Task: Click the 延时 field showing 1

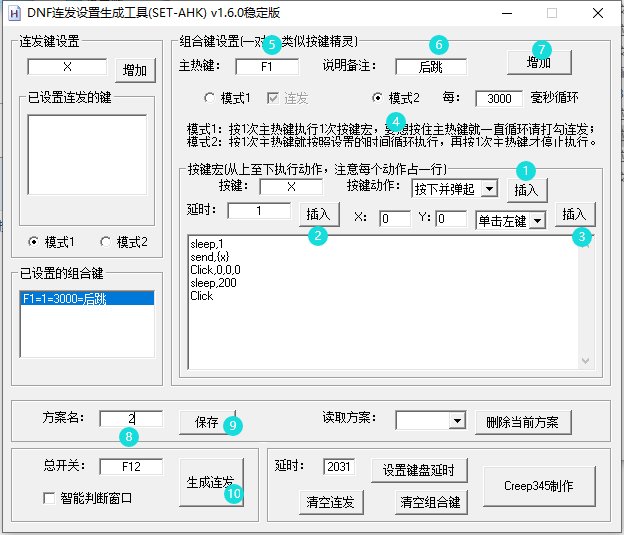Action: point(259,211)
